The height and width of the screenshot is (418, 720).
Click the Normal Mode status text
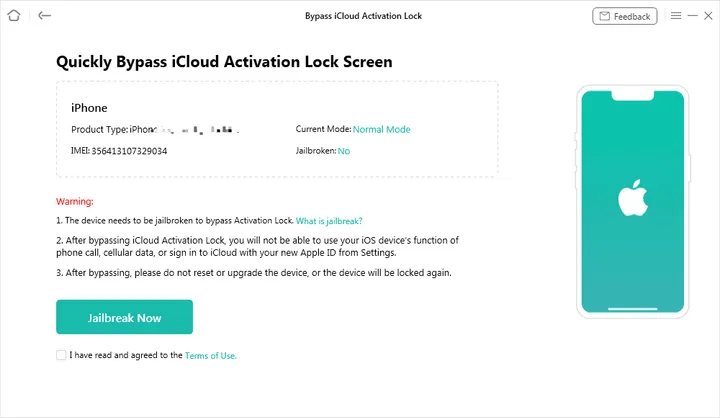point(381,129)
